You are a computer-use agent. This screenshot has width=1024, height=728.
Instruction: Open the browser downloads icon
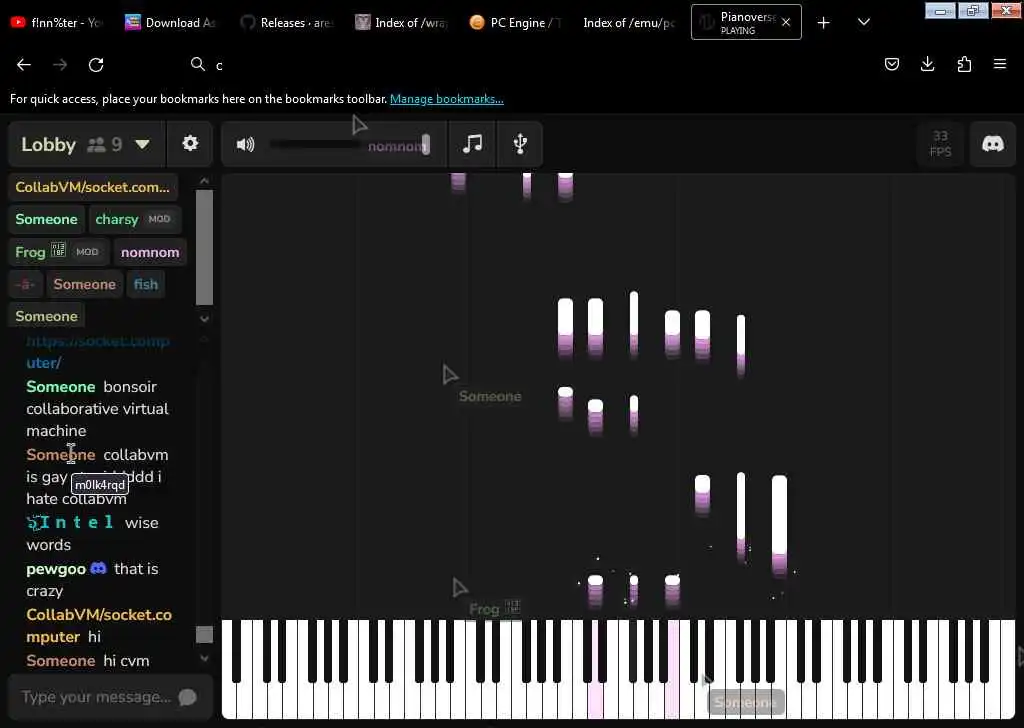pos(927,64)
